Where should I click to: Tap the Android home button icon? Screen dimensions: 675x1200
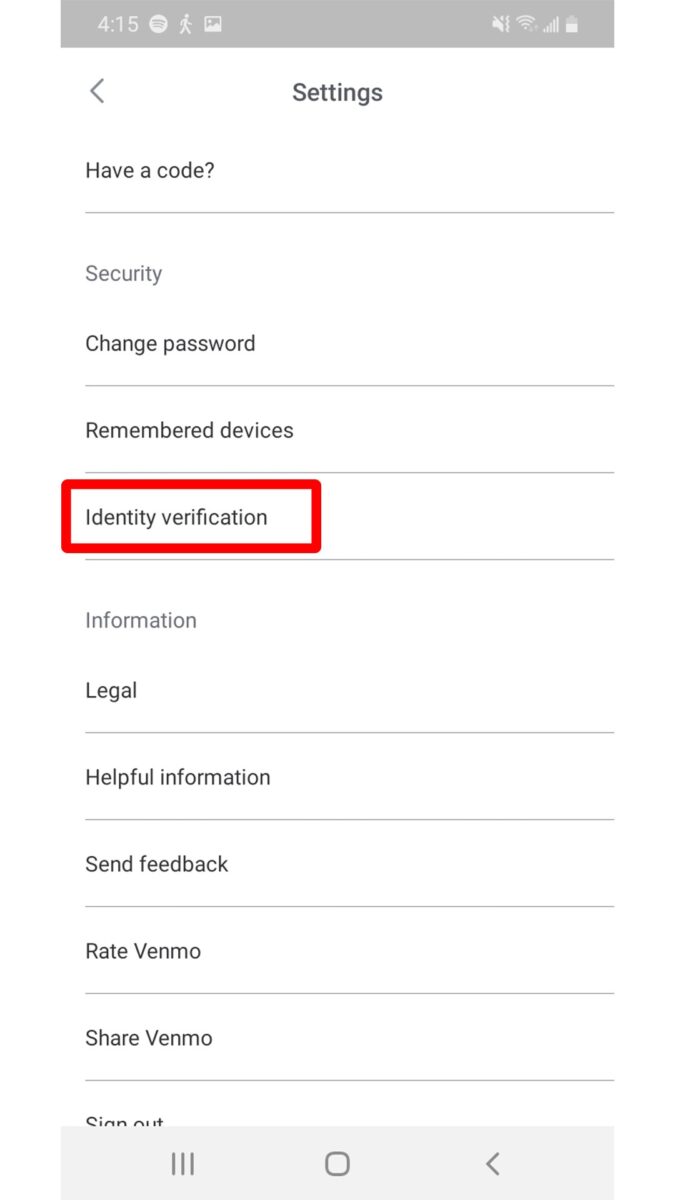(x=337, y=1163)
